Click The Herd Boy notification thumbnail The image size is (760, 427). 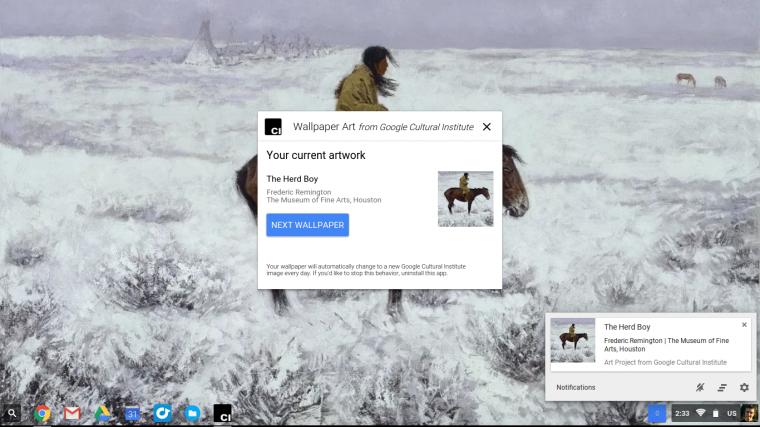point(572,340)
